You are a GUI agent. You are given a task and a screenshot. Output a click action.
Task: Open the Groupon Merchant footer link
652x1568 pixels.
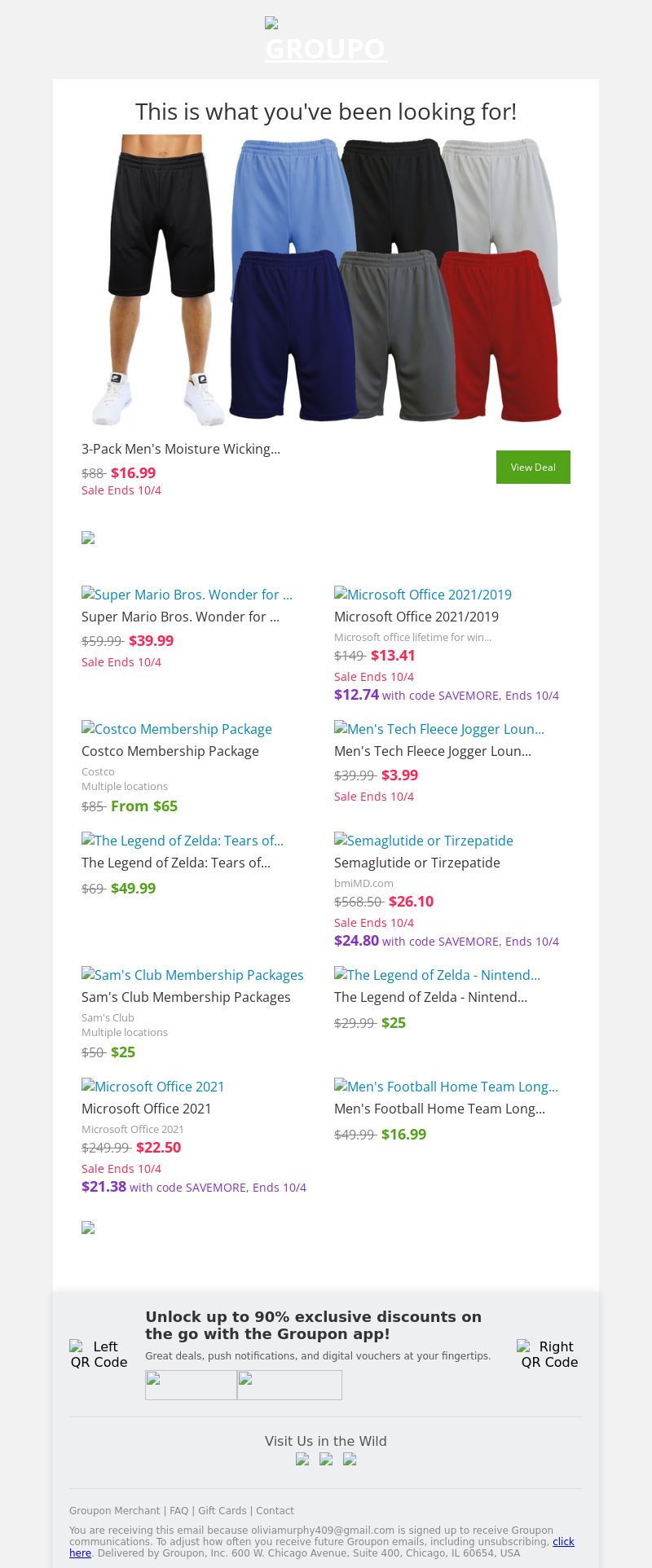pos(115,1510)
